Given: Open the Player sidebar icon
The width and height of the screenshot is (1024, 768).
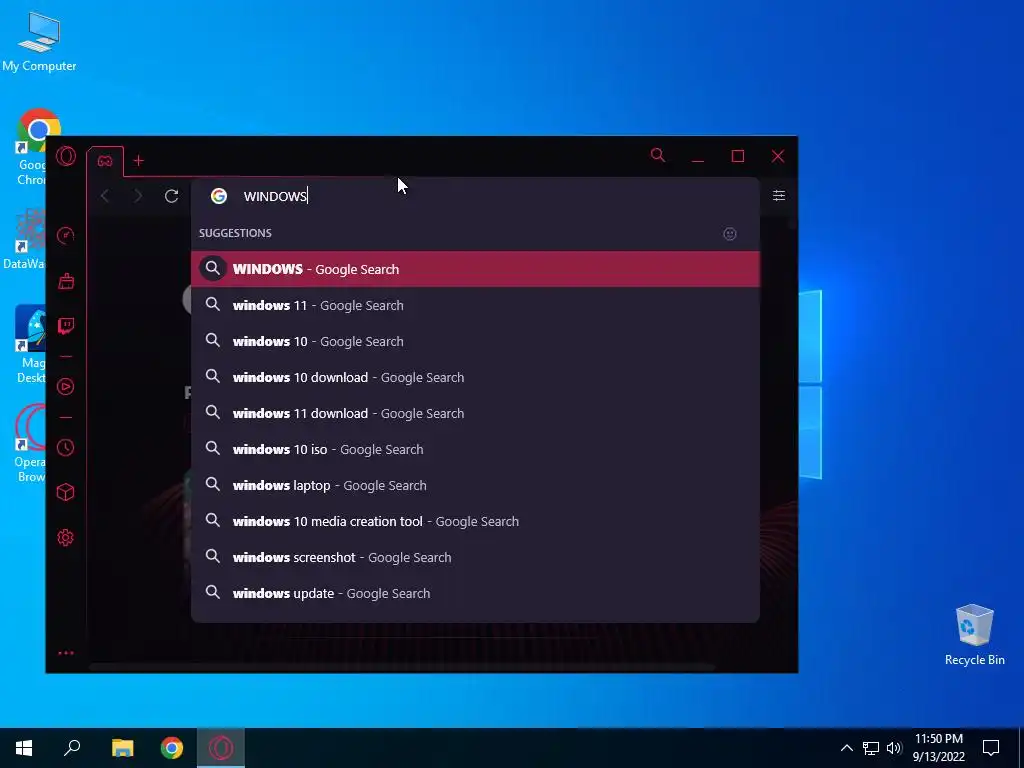Looking at the screenshot, I should click(x=66, y=387).
